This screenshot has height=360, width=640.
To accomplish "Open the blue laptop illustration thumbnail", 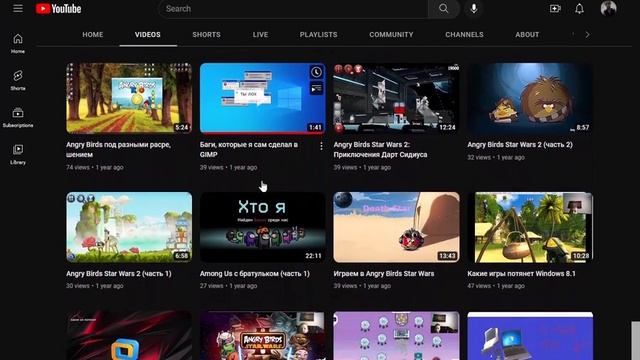I will coord(530,336).
